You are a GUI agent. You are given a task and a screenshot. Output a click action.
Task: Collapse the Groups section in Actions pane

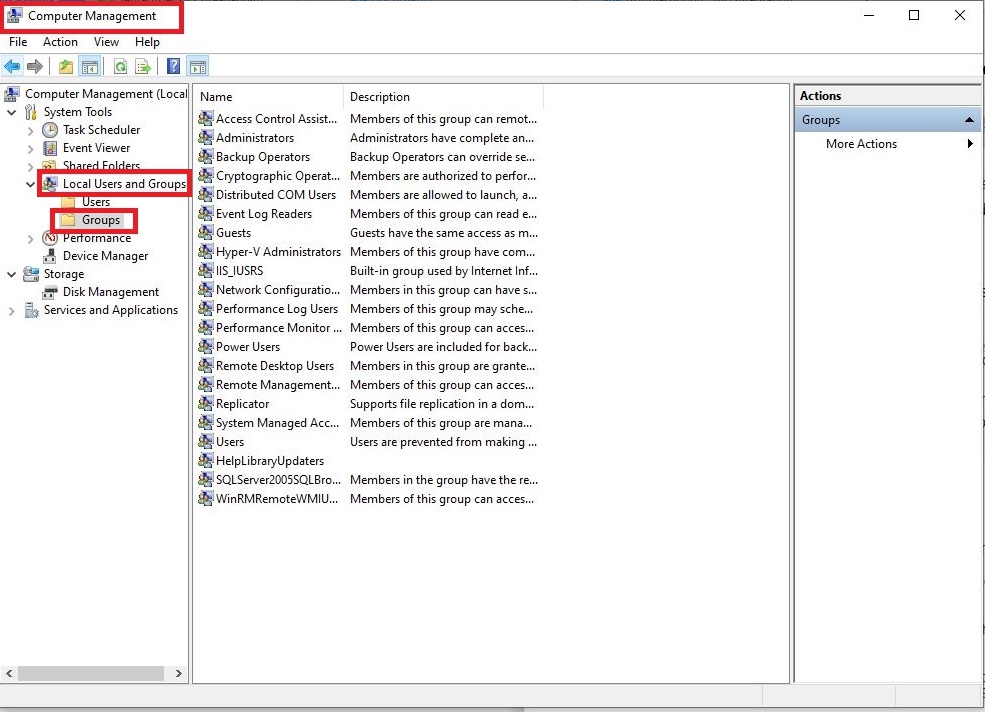[969, 119]
